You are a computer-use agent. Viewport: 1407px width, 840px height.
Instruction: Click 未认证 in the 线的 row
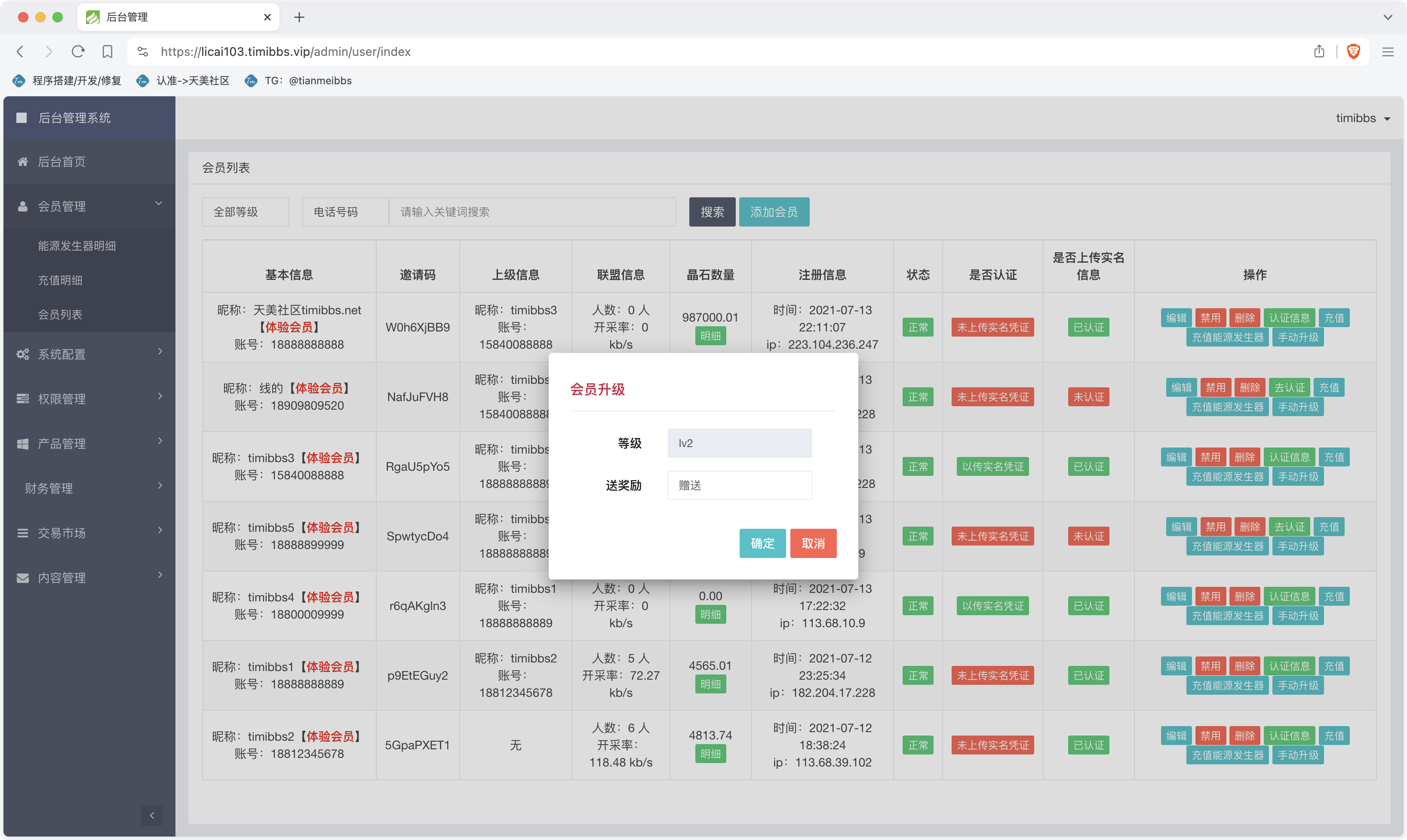click(x=1088, y=397)
